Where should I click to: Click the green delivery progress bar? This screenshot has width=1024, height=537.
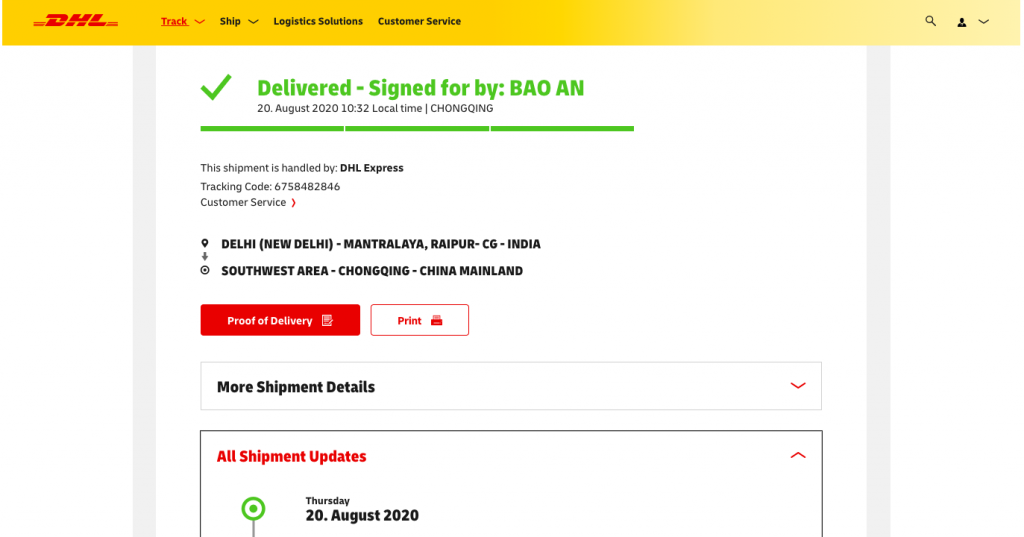tap(417, 129)
